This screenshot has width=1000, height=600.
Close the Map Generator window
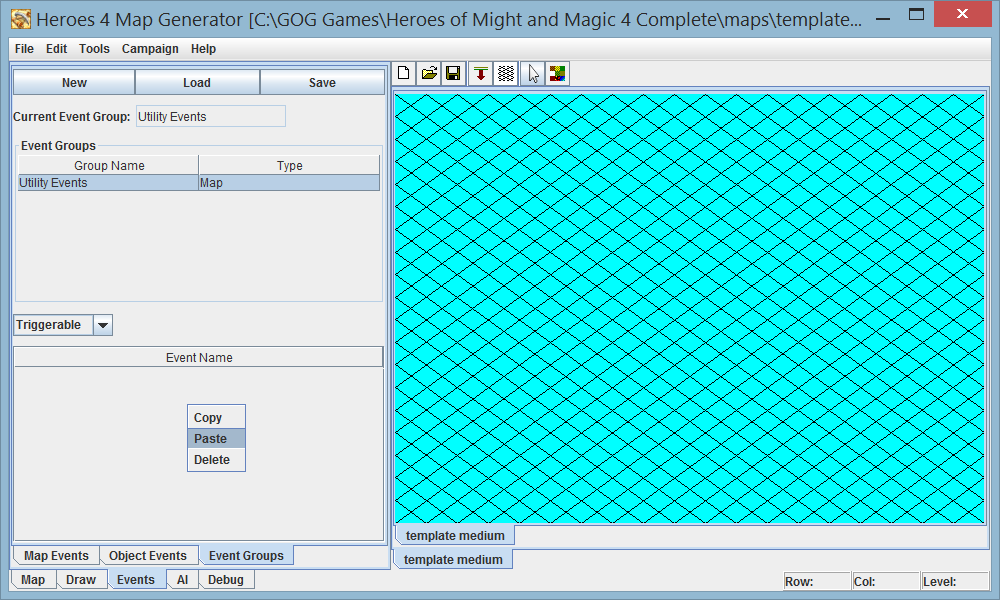pyautogui.click(x=962, y=14)
